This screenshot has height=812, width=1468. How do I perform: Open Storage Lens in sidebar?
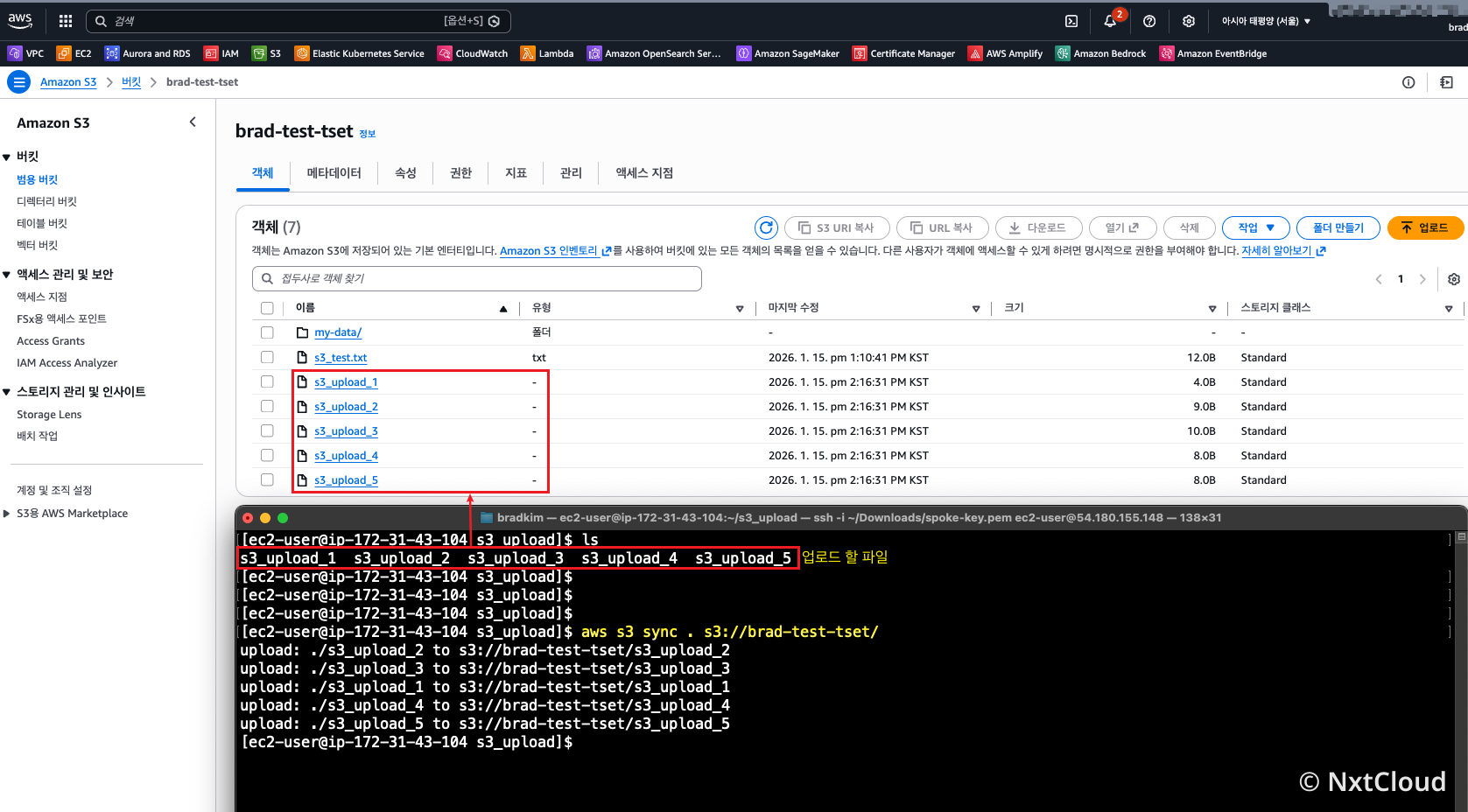(x=49, y=415)
